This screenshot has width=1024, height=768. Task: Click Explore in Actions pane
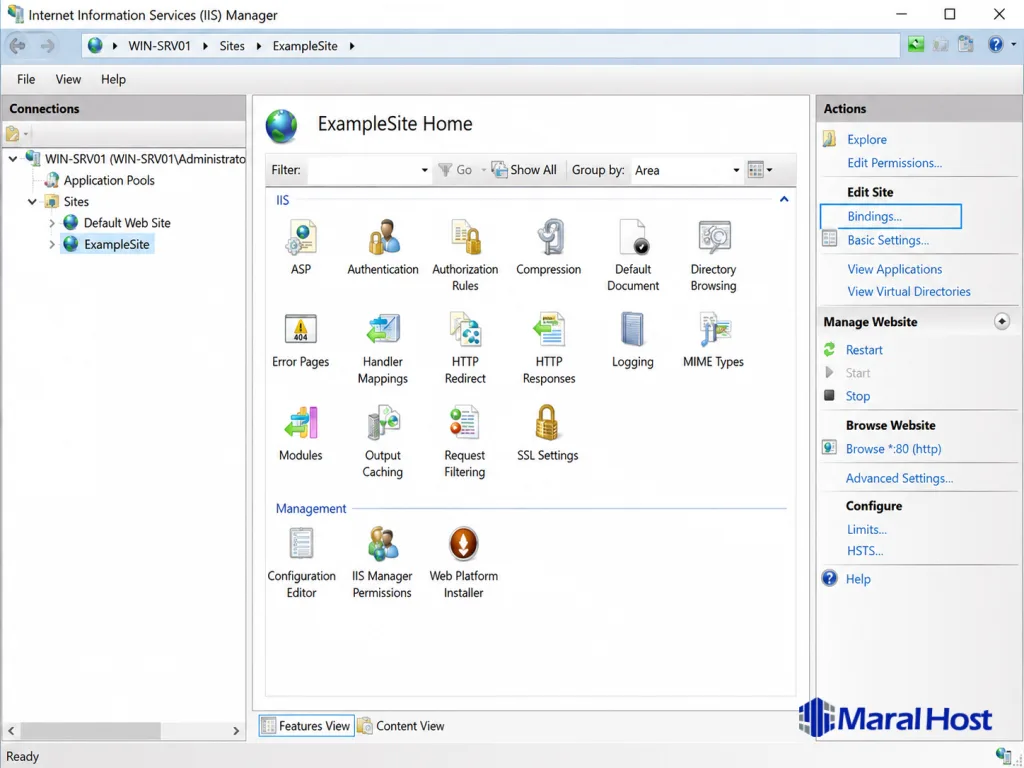click(x=867, y=139)
